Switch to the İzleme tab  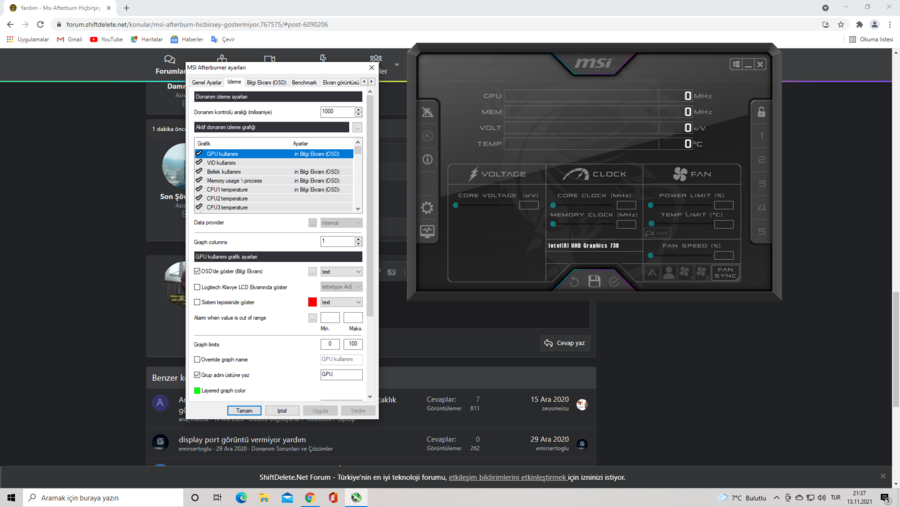click(x=234, y=82)
